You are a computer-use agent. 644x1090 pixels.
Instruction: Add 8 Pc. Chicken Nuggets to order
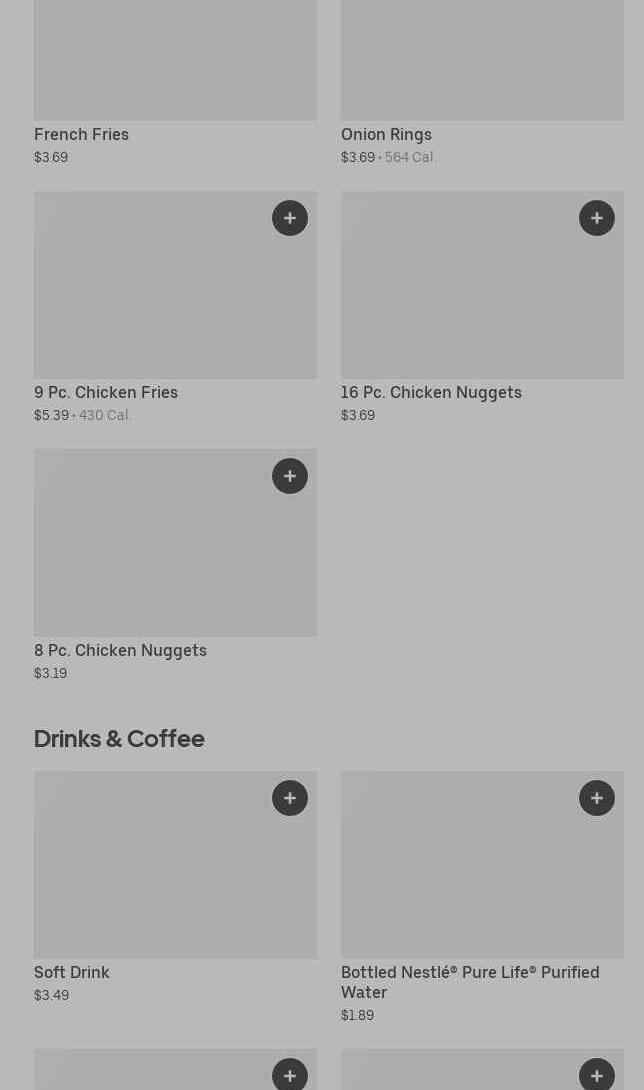(x=290, y=476)
